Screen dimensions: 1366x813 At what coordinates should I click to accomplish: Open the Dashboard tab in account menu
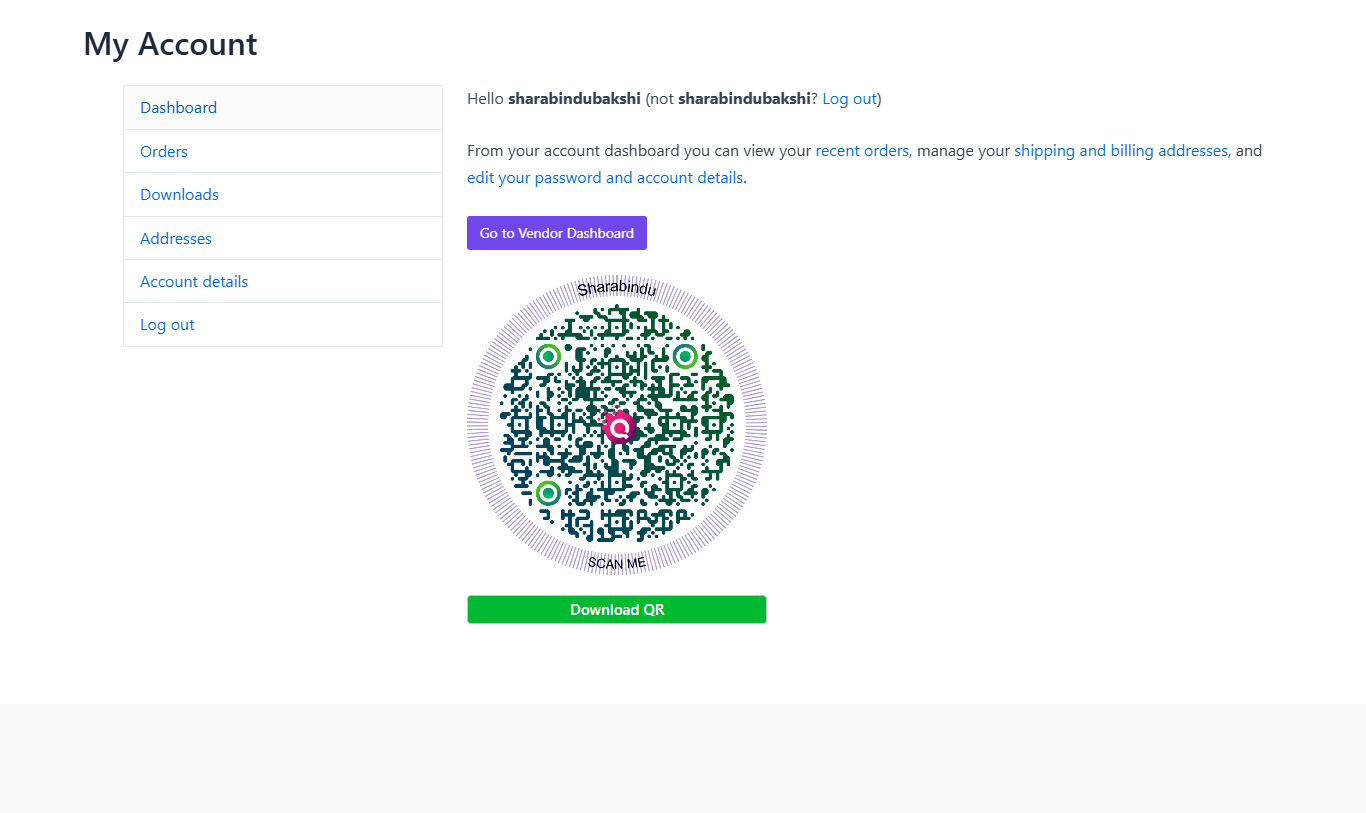click(x=178, y=107)
